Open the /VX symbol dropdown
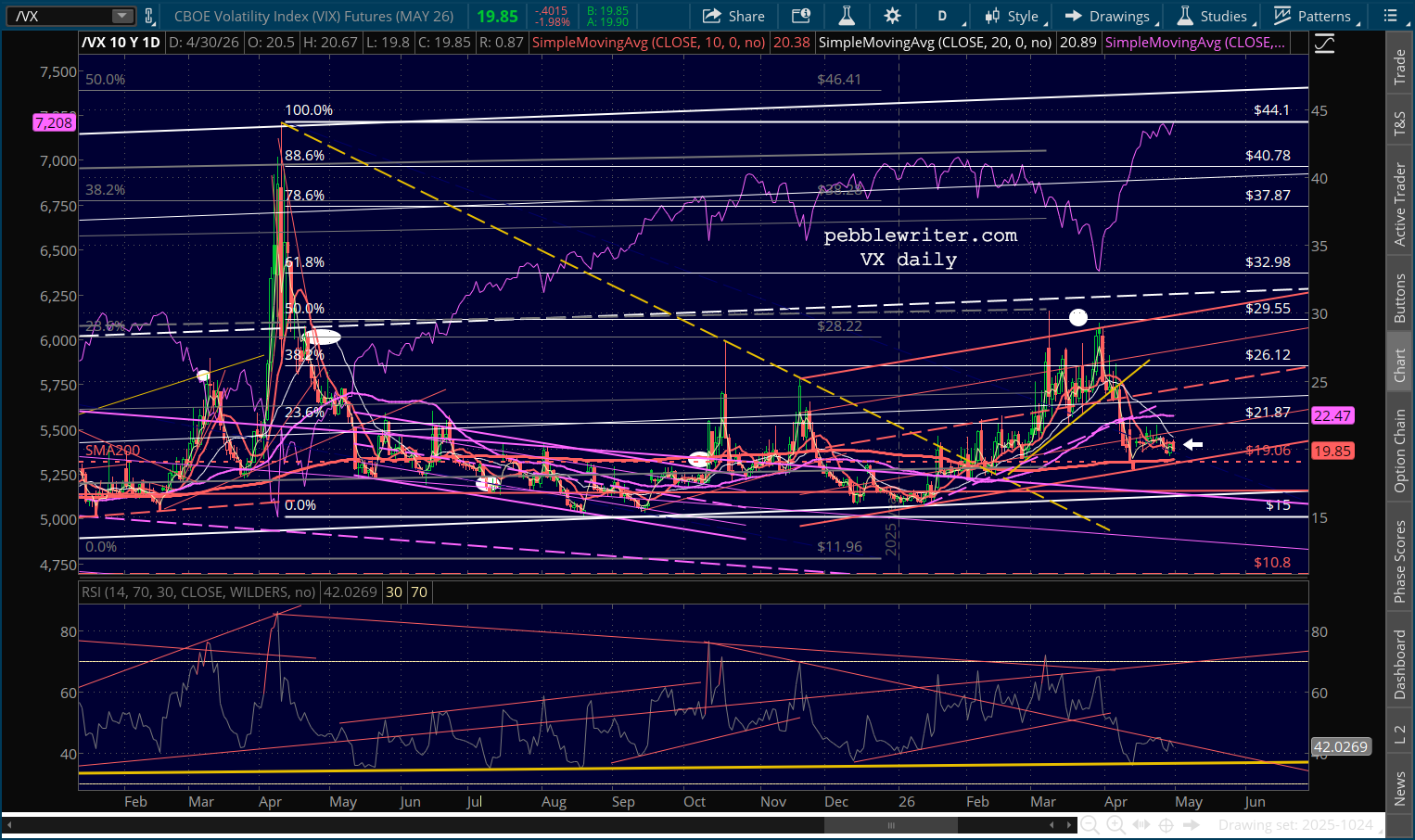This screenshot has height=840, width=1415. click(122, 16)
